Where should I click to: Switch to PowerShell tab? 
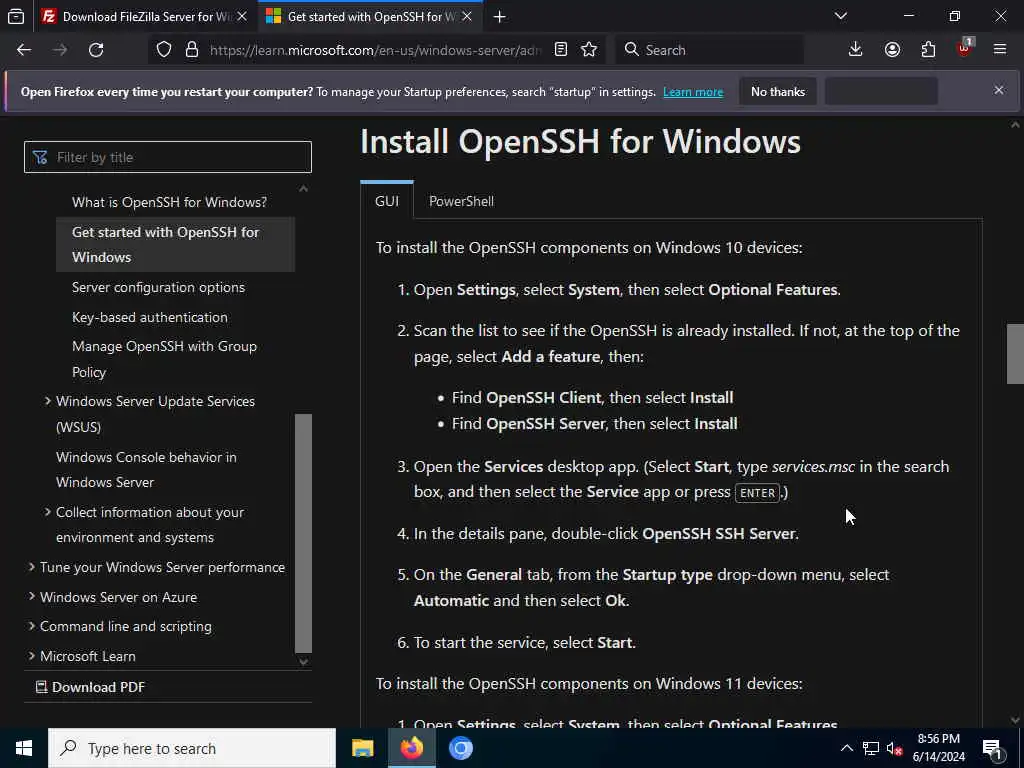461,201
